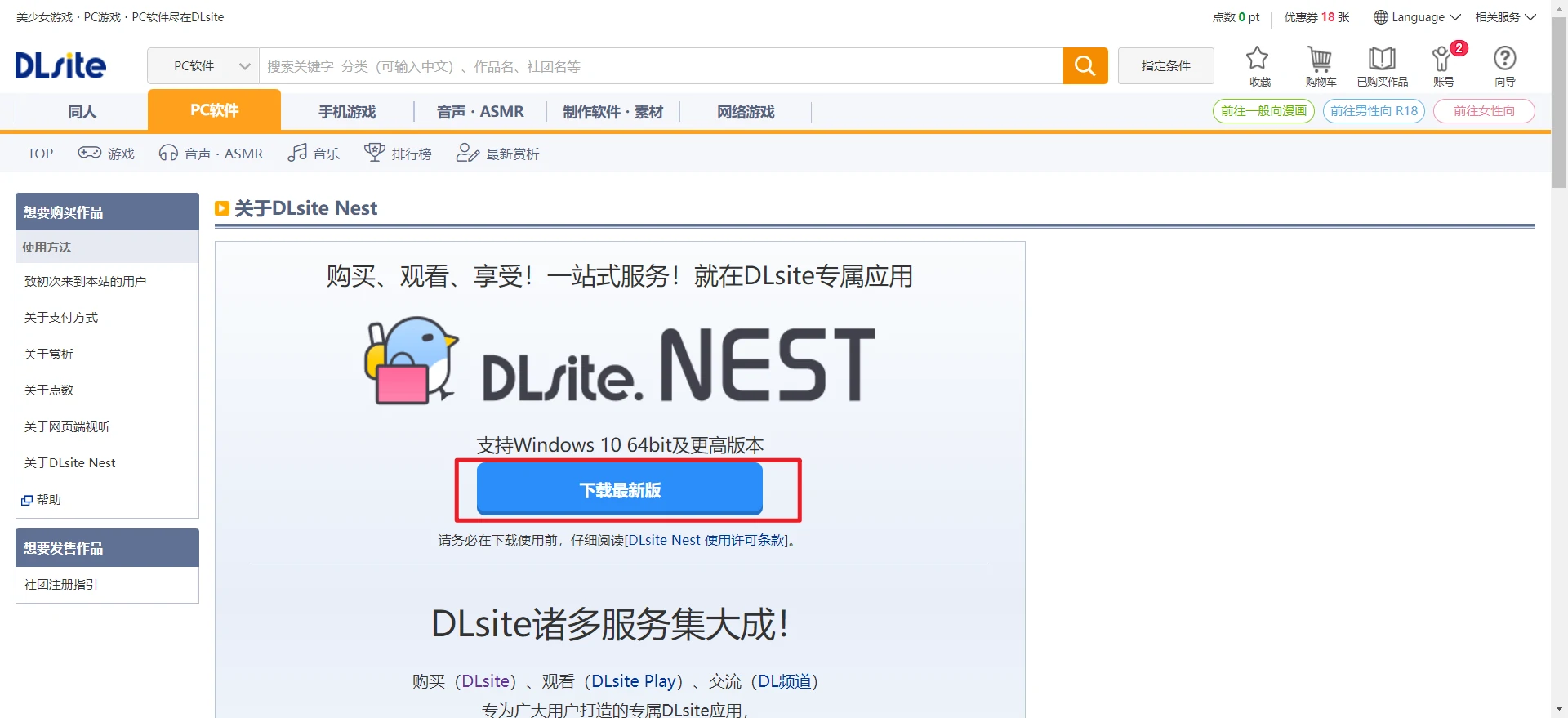
Task: Click the keyword search input field
Action: tap(660, 66)
